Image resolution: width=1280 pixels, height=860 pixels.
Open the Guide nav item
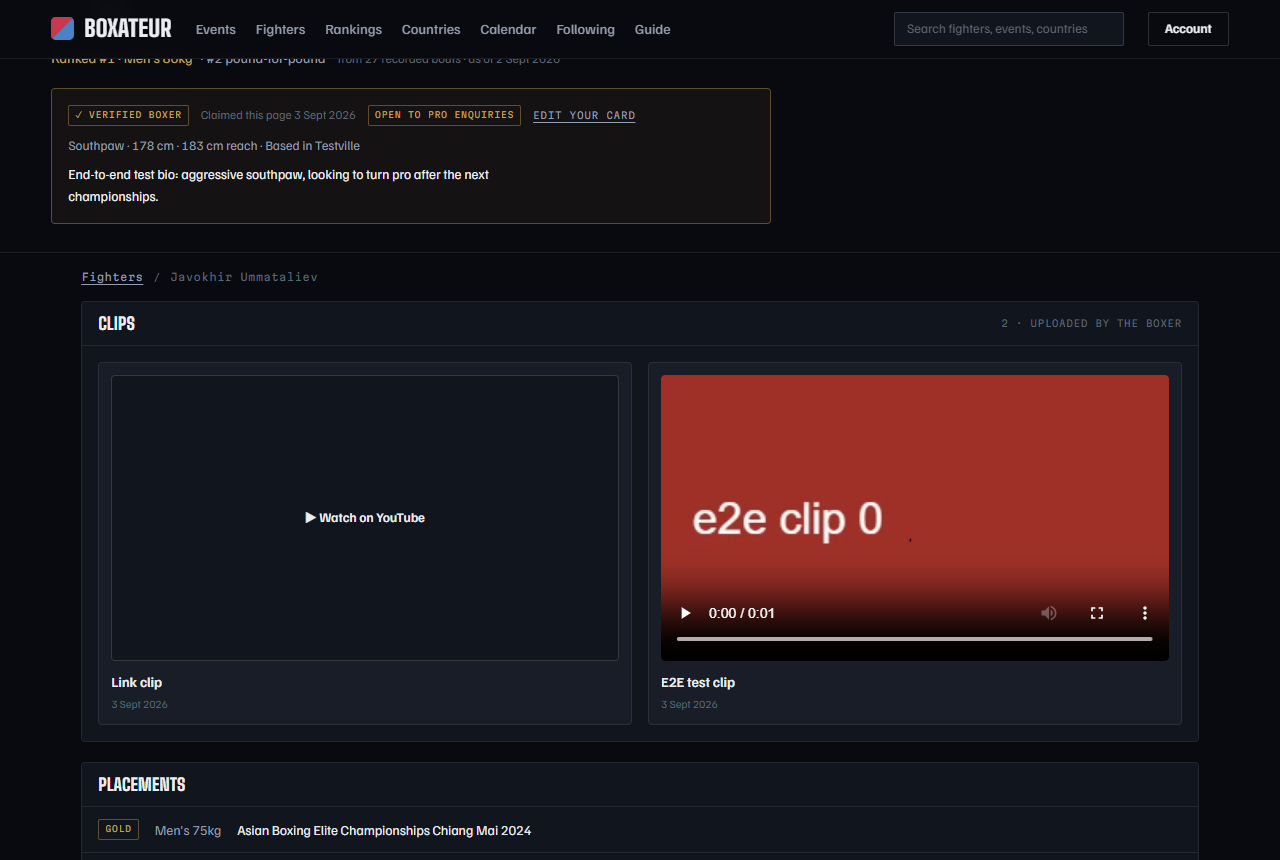(x=652, y=29)
